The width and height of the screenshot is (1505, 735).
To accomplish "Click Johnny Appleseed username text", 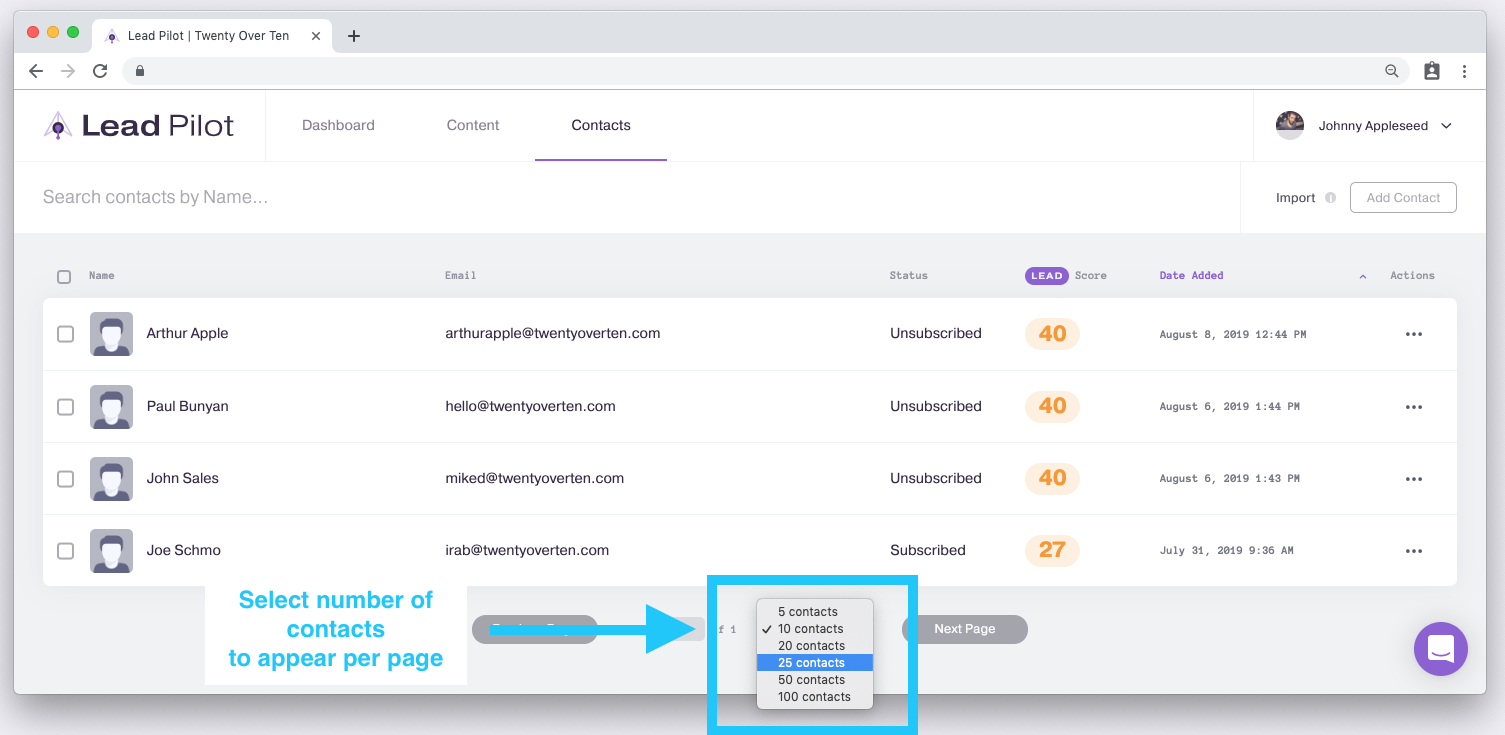I will [1373, 126].
